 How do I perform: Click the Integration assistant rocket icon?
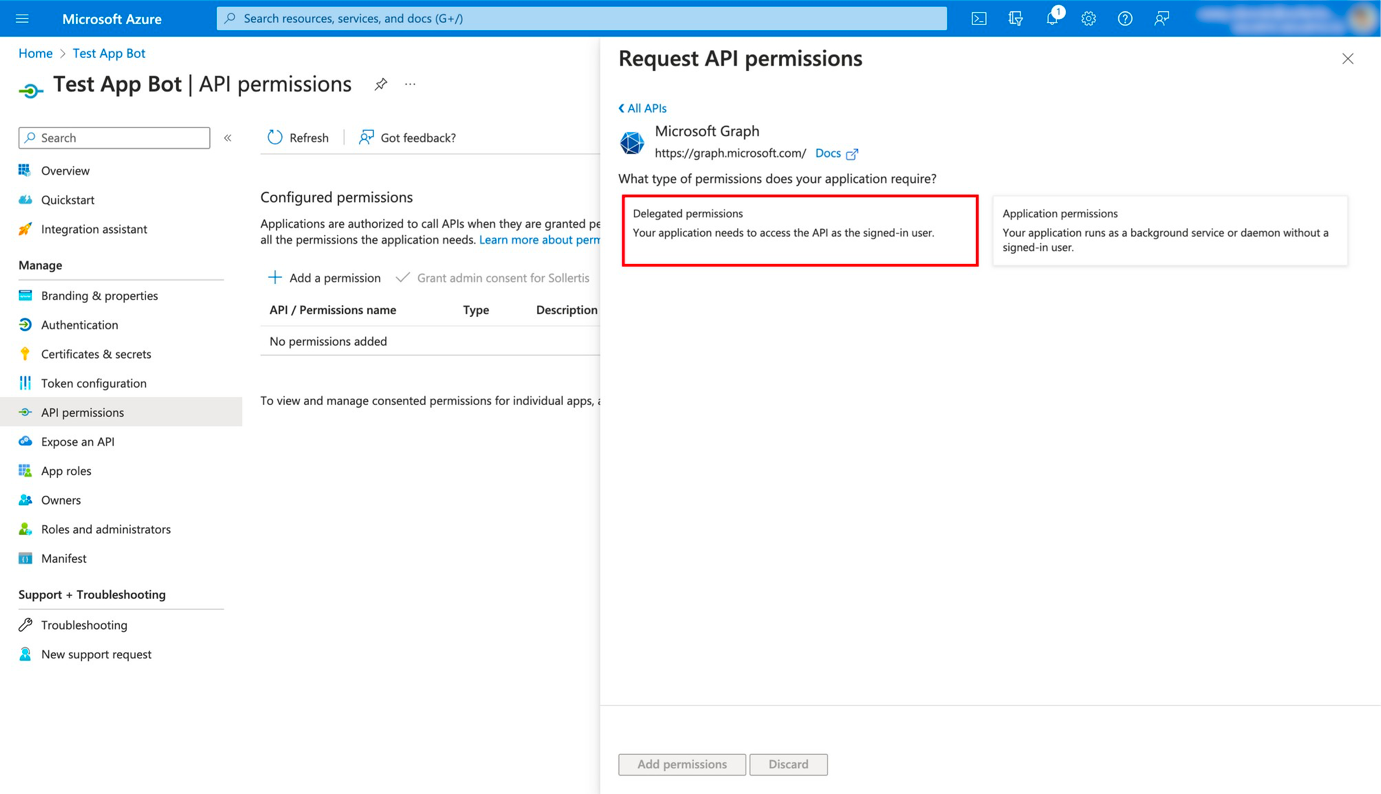[x=25, y=229]
